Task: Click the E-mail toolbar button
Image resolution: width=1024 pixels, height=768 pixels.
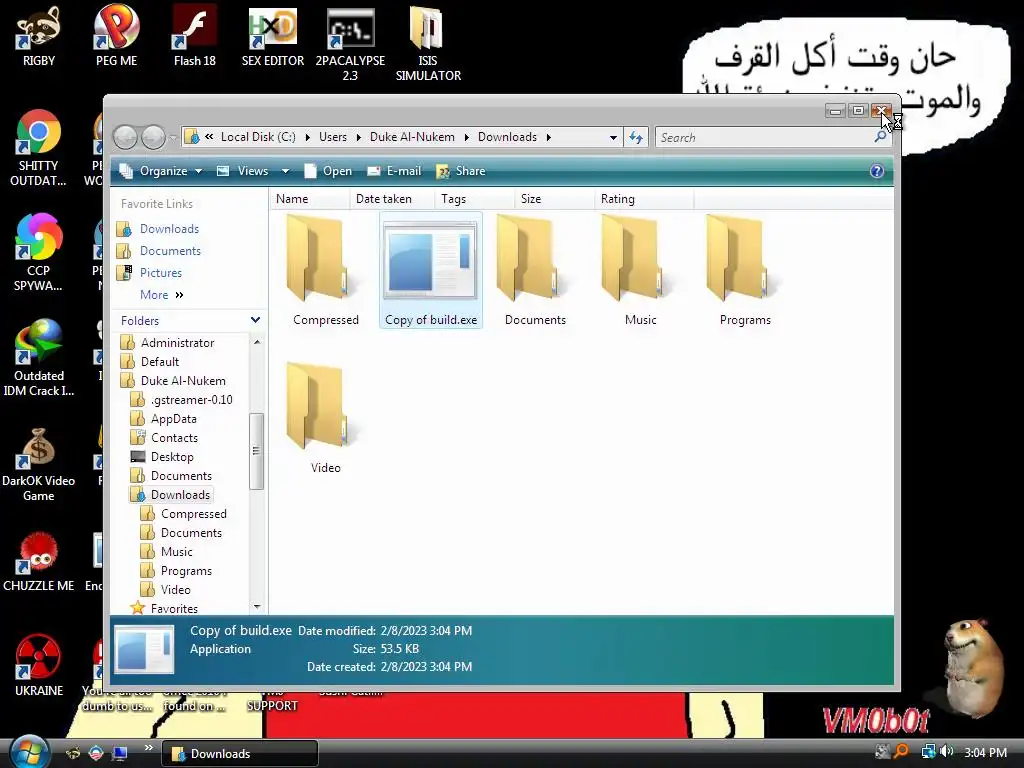Action: 394,171
